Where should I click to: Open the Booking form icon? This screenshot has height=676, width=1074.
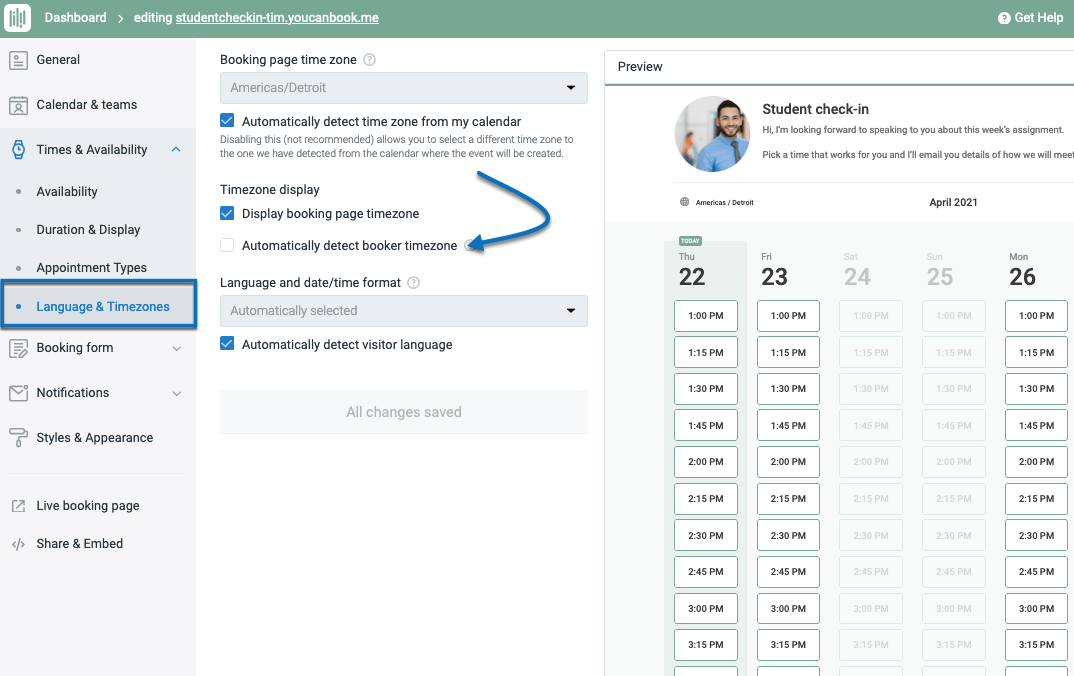pos(17,348)
